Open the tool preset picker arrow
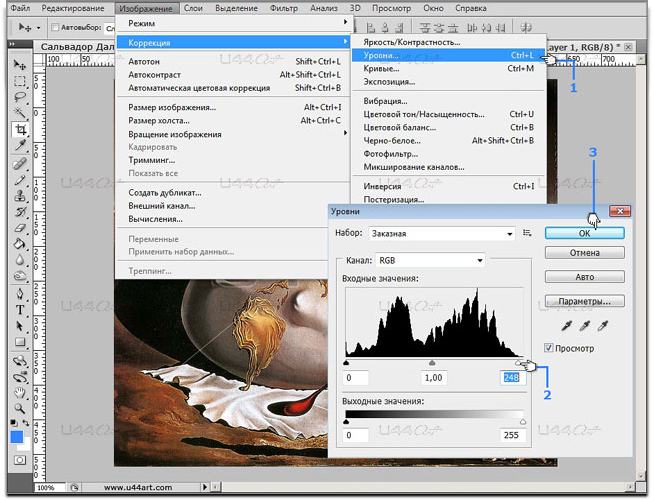The width and height of the screenshot is (653, 500). point(39,28)
